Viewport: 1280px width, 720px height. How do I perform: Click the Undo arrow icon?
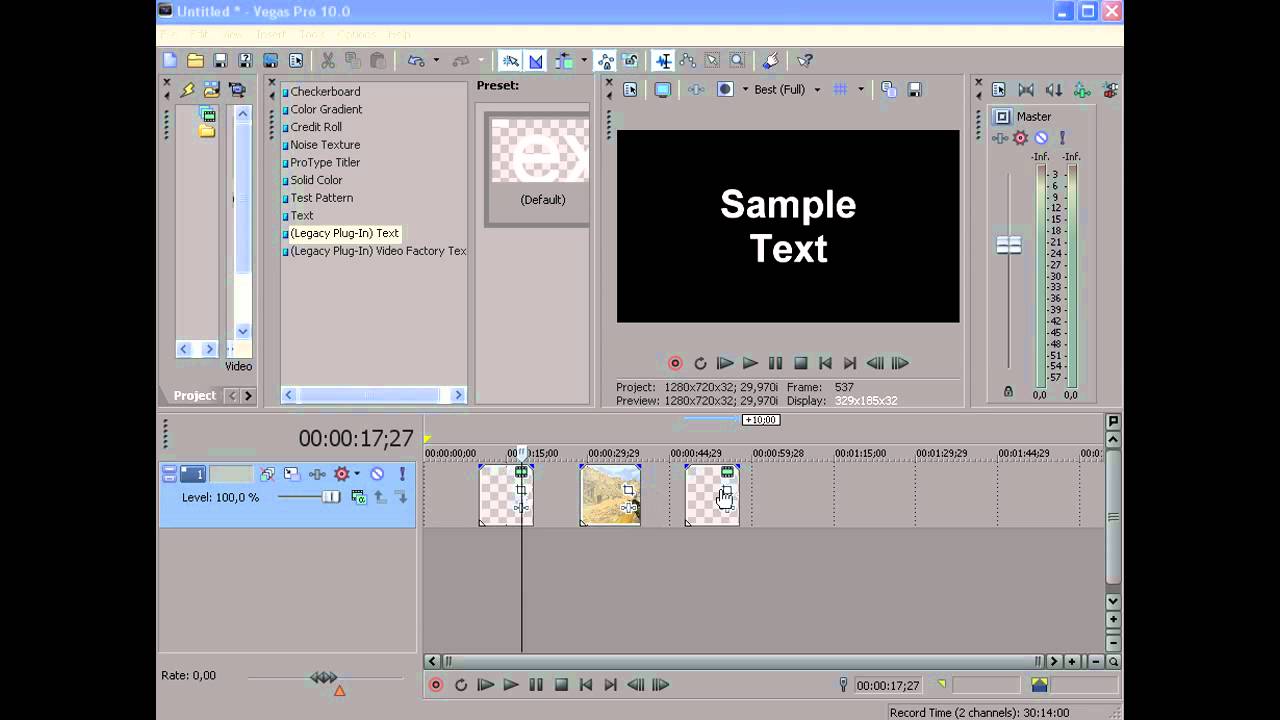(416, 61)
